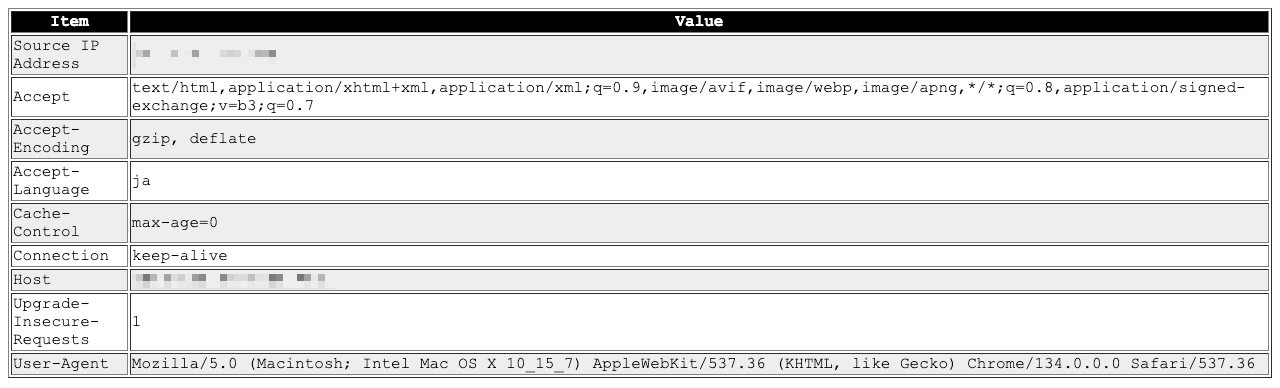The image size is (1280, 388).
Task: Click the text/html Accept value text
Action: click(688, 97)
